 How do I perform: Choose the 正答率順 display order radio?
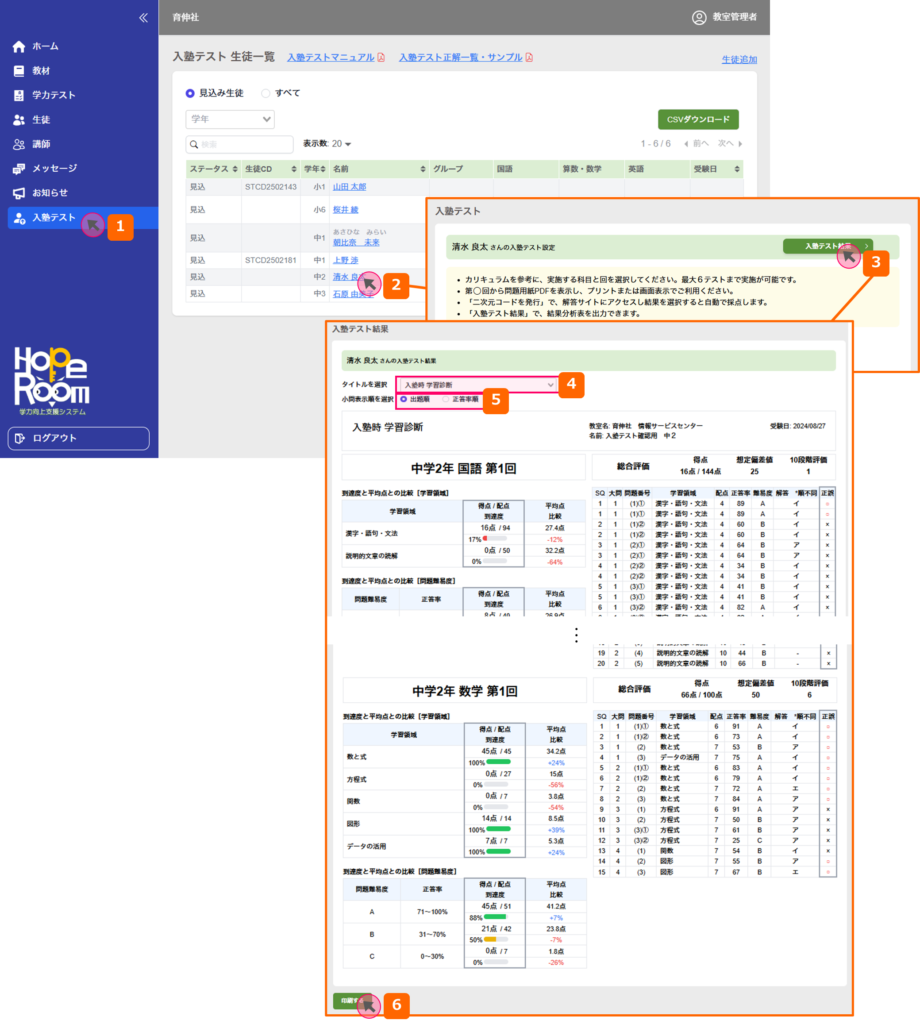445,399
